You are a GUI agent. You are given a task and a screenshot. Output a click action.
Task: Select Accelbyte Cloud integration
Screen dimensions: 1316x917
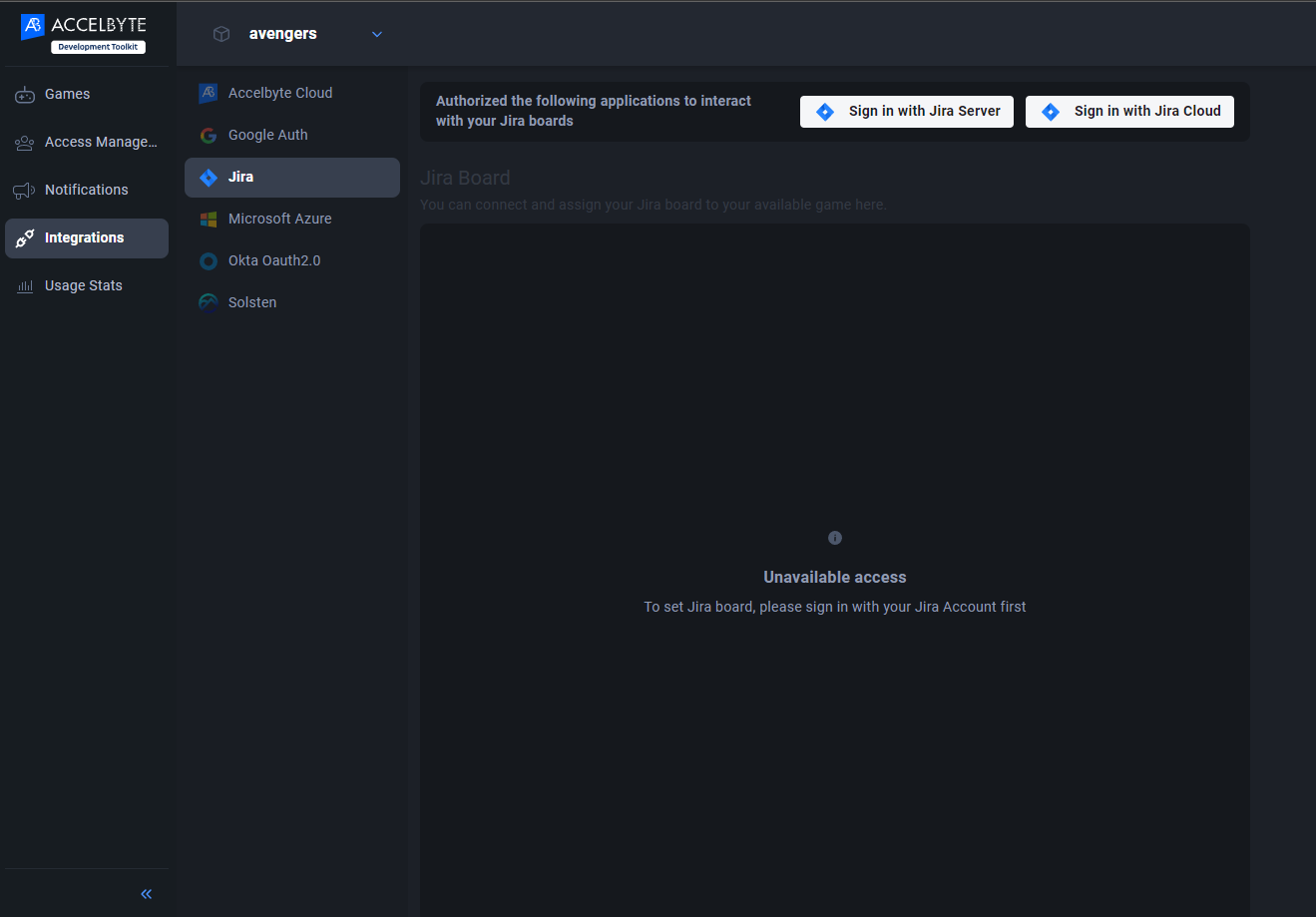tap(292, 93)
